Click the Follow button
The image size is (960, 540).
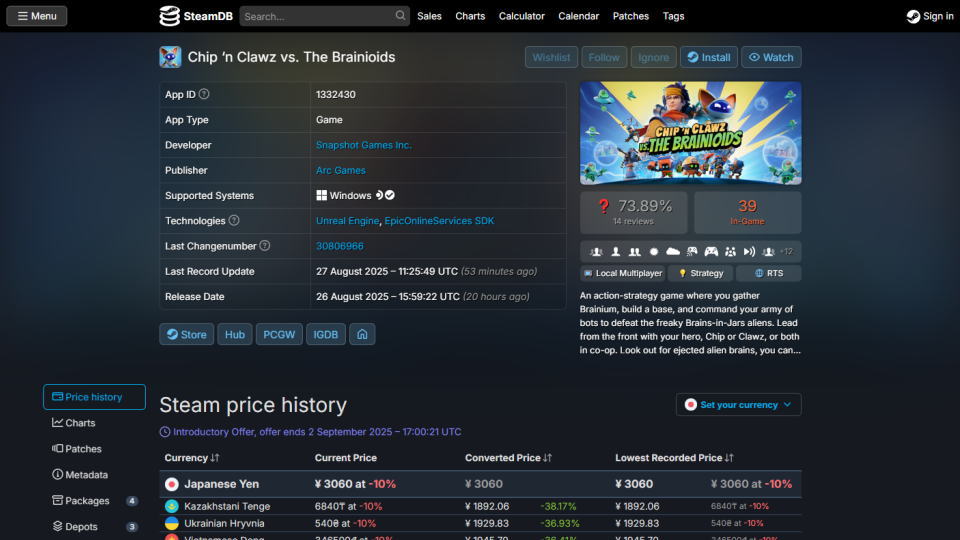coord(604,57)
